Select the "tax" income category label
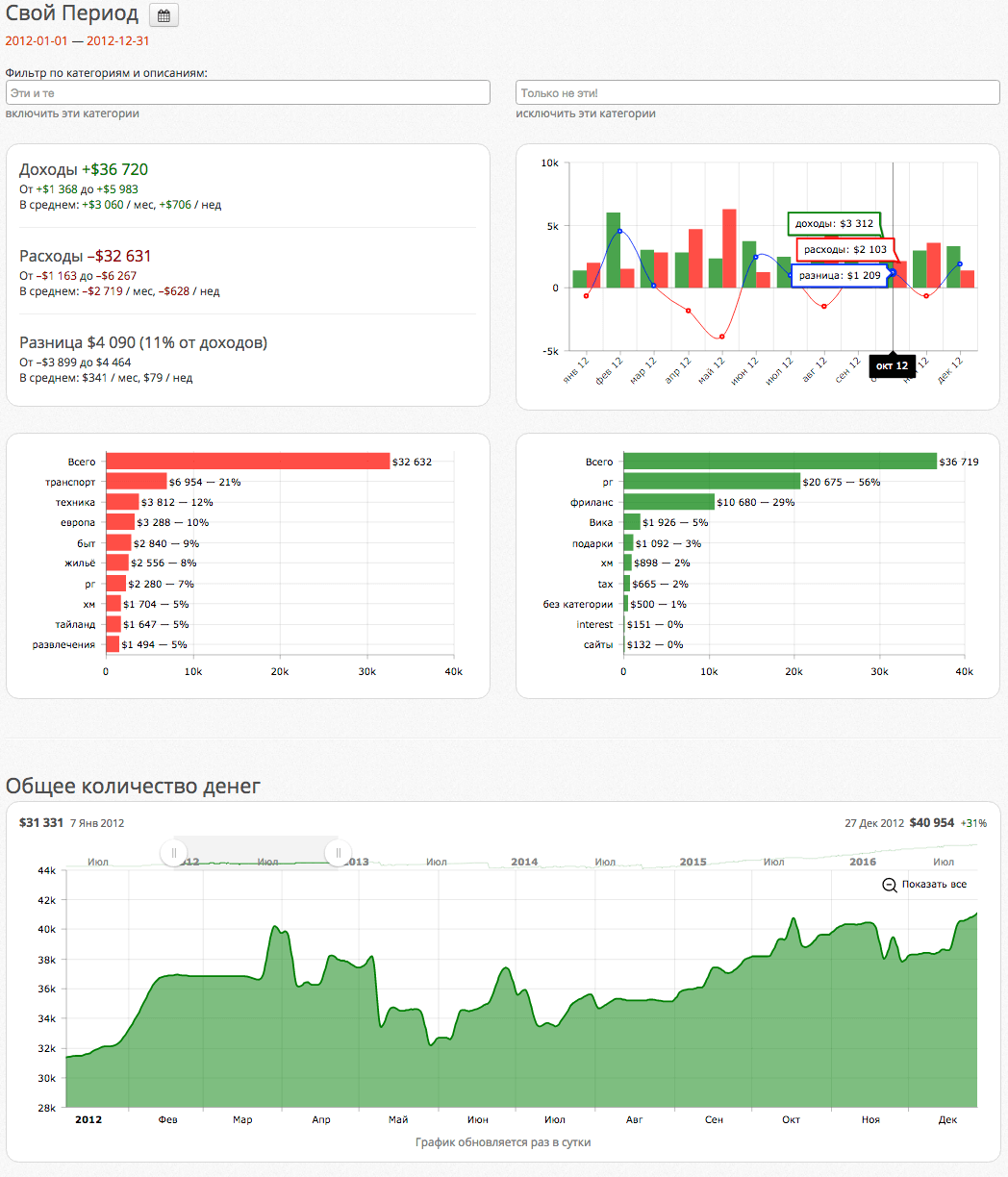Viewport: 1008px width, 1177px height. [x=606, y=584]
